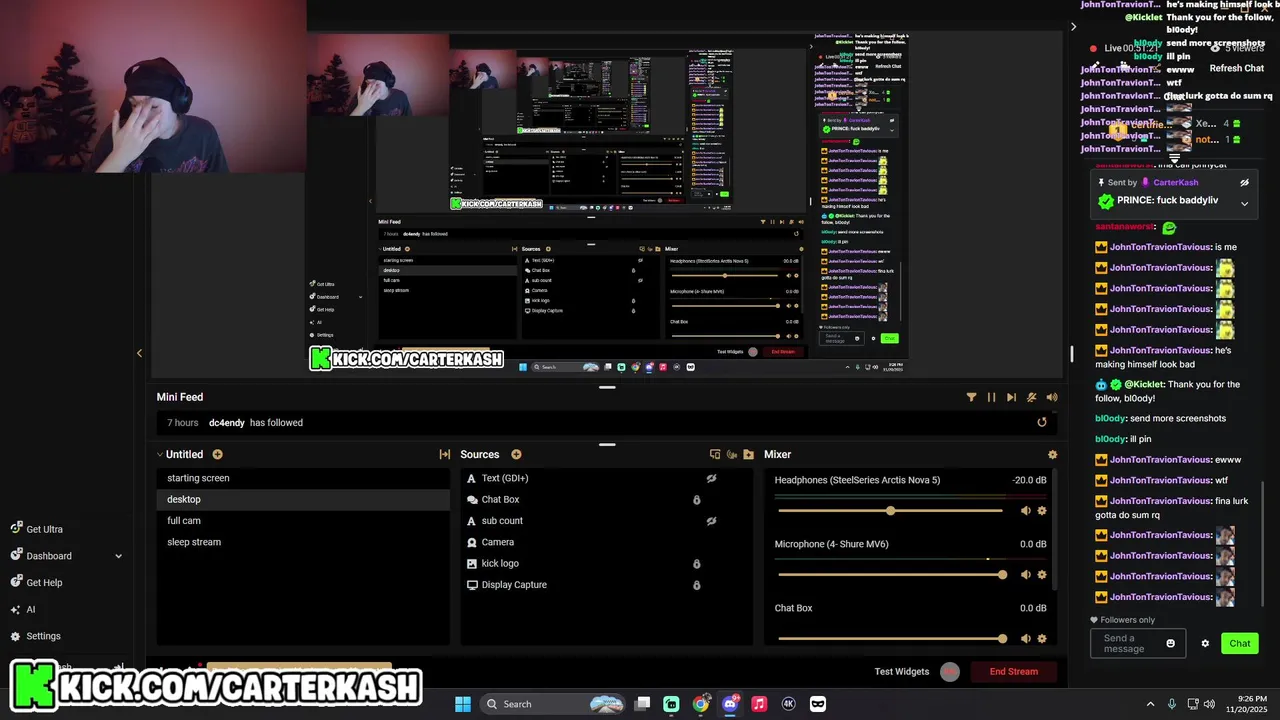This screenshot has width=1280, height=720.
Task: Expand the Untitled scene collection dropdown
Action: click(x=160, y=454)
